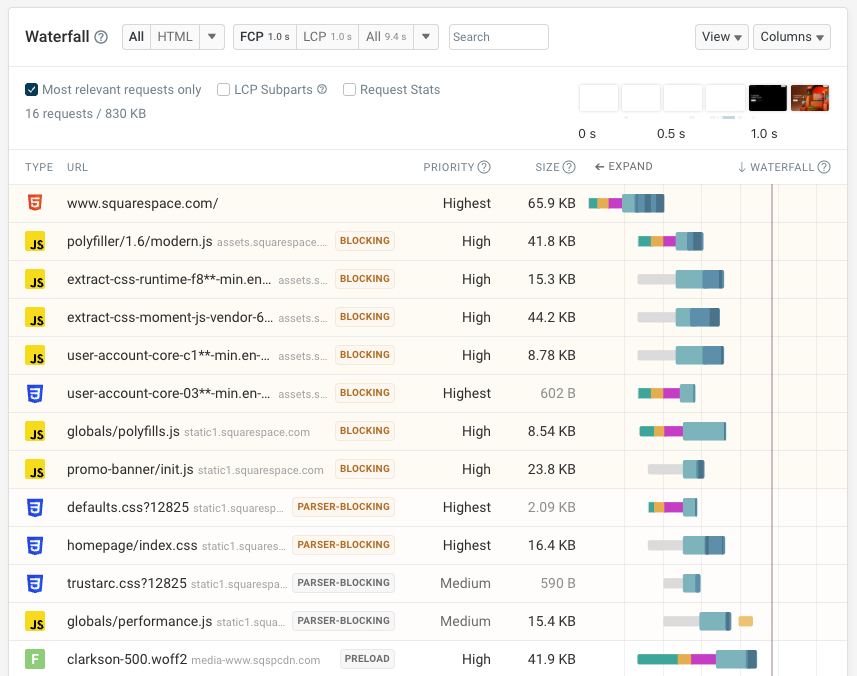Image resolution: width=857 pixels, height=676 pixels.
Task: Click the Waterfall help question mark icon
Action: point(101,37)
